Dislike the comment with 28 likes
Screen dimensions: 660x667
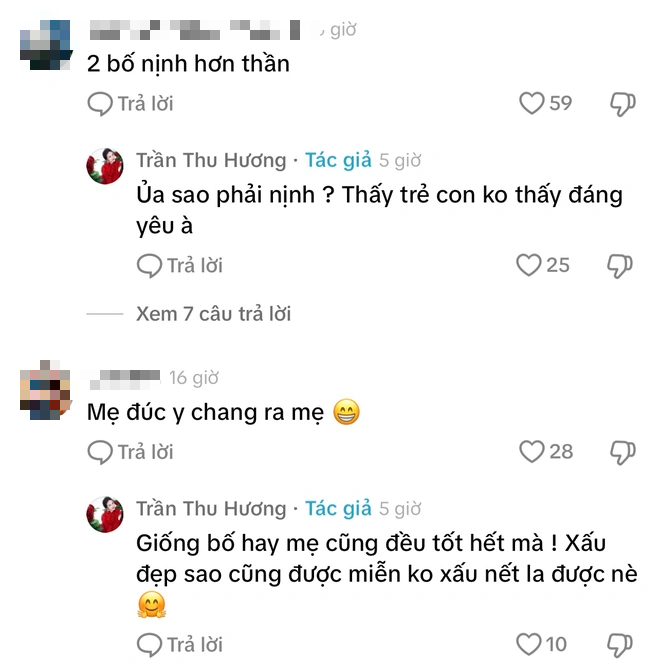tap(622, 452)
